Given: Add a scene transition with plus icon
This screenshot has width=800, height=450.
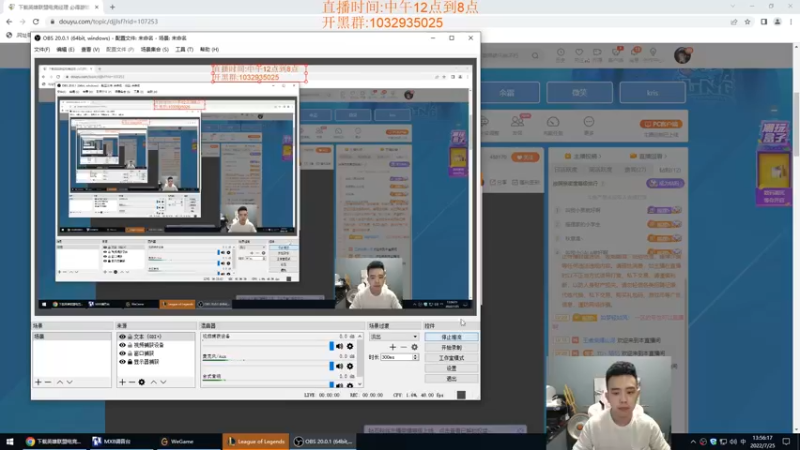Looking at the screenshot, I should click(x=392, y=347).
